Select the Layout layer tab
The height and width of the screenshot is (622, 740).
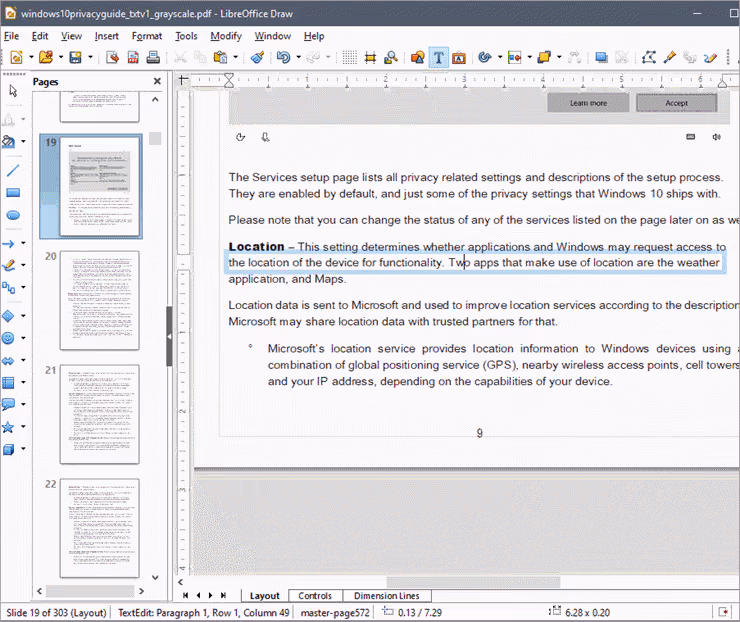tap(264, 596)
